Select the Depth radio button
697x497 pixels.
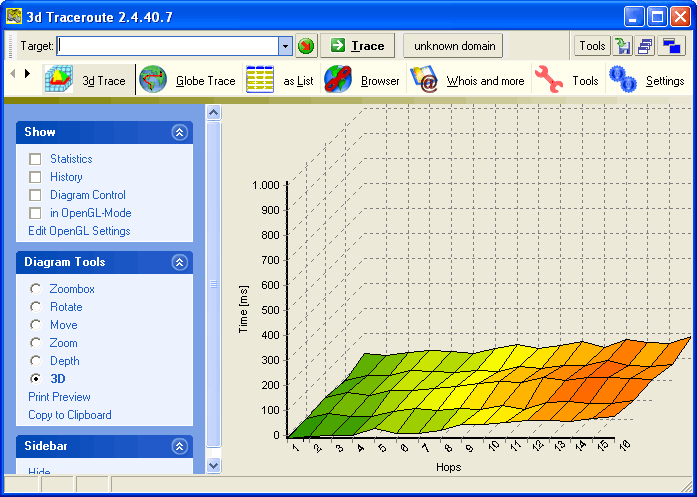pos(36,361)
